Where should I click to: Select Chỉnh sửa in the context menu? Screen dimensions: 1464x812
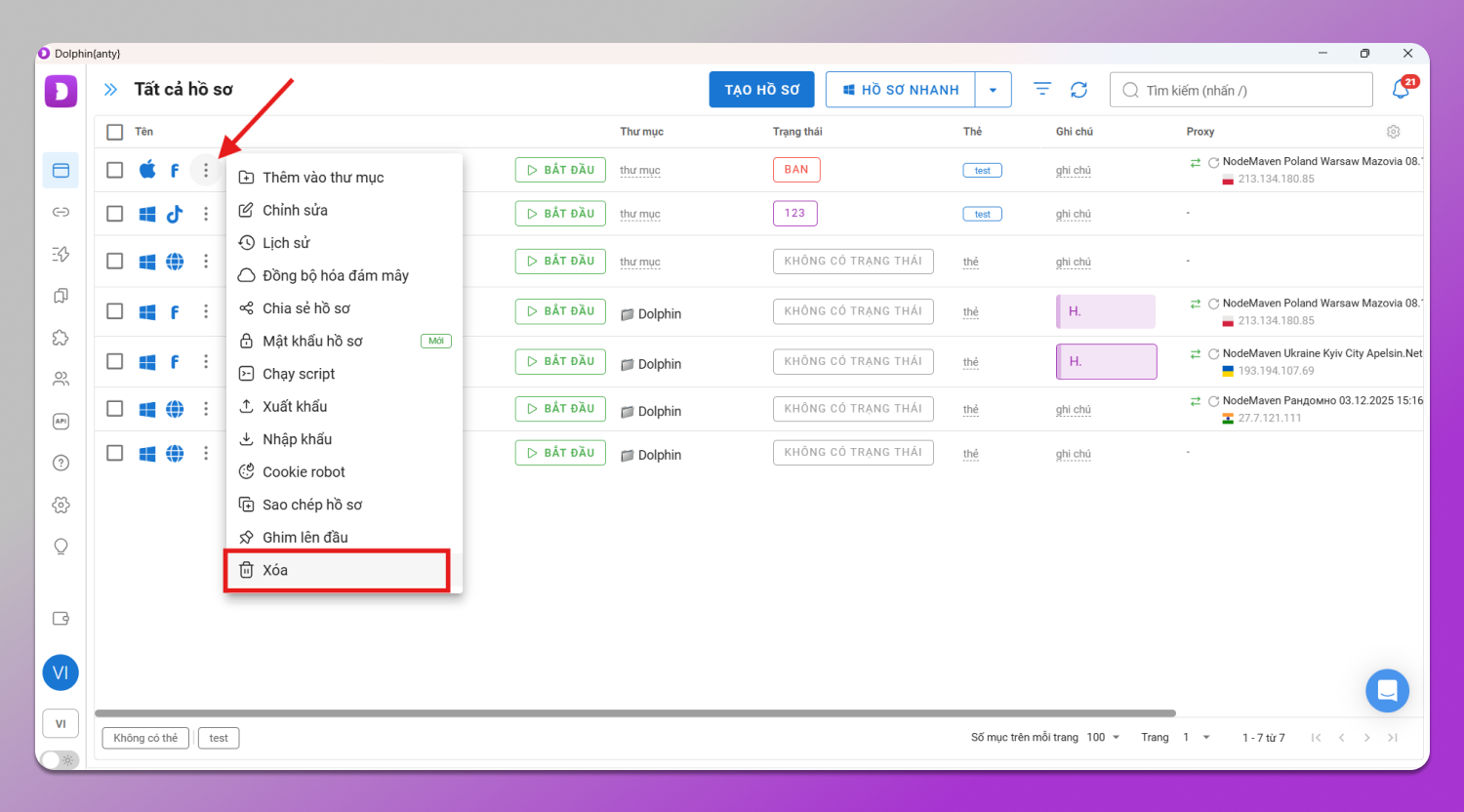pyautogui.click(x=295, y=210)
